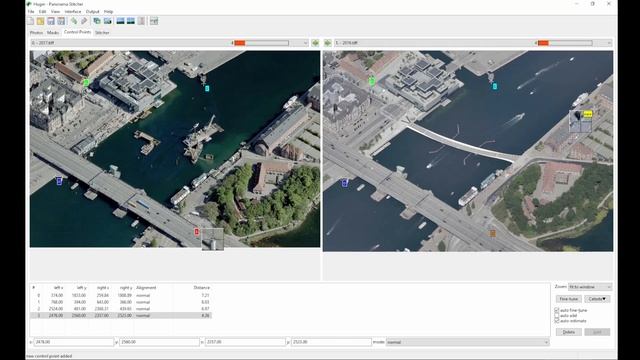
Task: Click the gray Redo arrow icon
Action: point(84,21)
